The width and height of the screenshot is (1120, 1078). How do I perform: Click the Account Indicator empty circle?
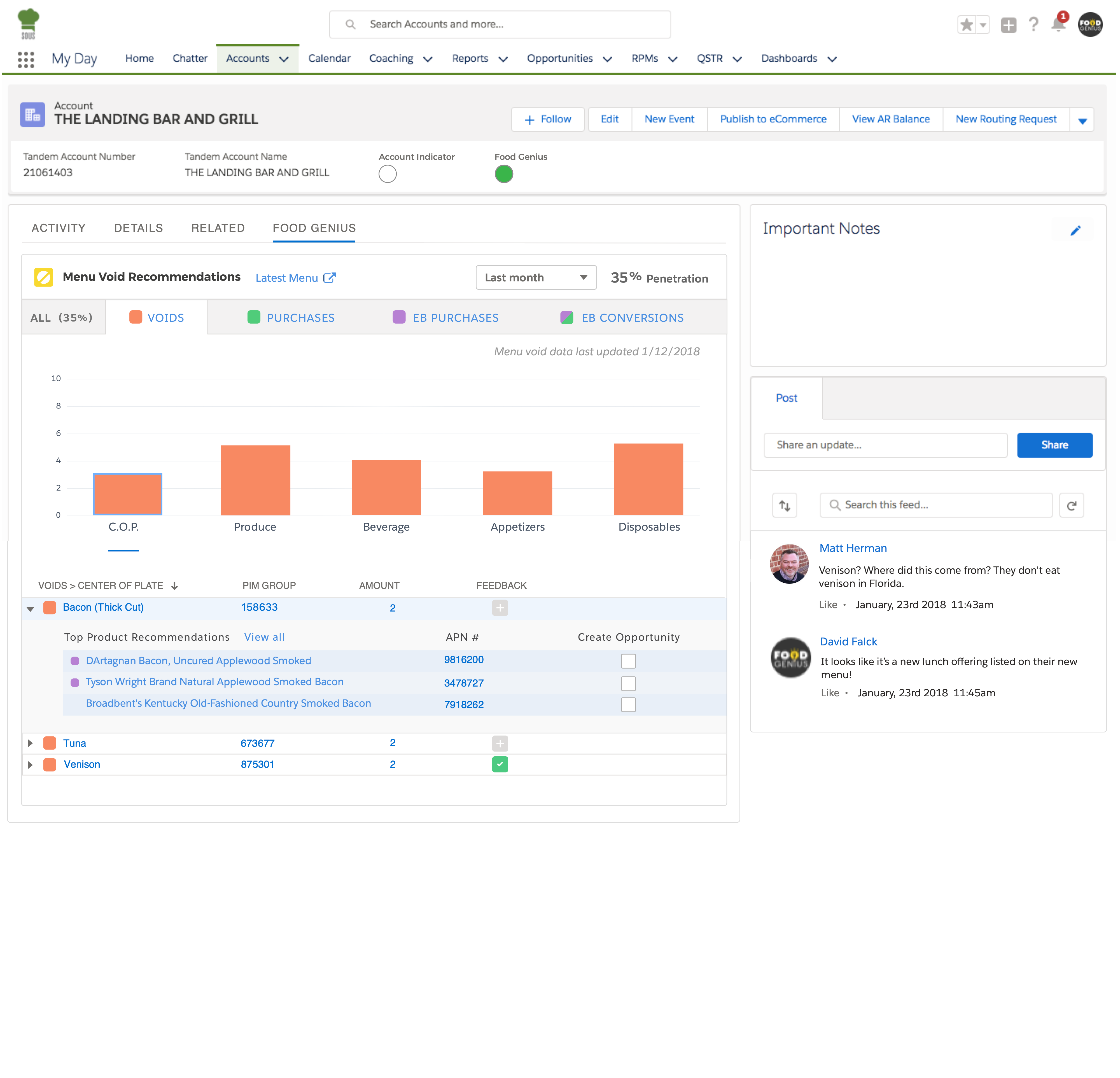click(x=388, y=174)
